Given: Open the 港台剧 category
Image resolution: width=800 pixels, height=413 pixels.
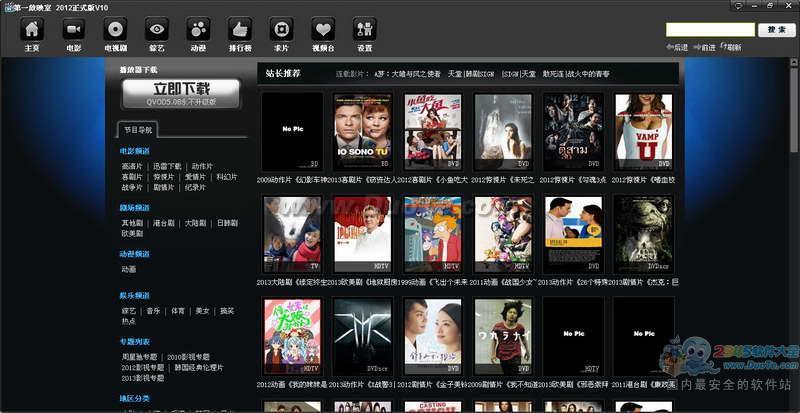Looking at the screenshot, I should click(163, 223).
